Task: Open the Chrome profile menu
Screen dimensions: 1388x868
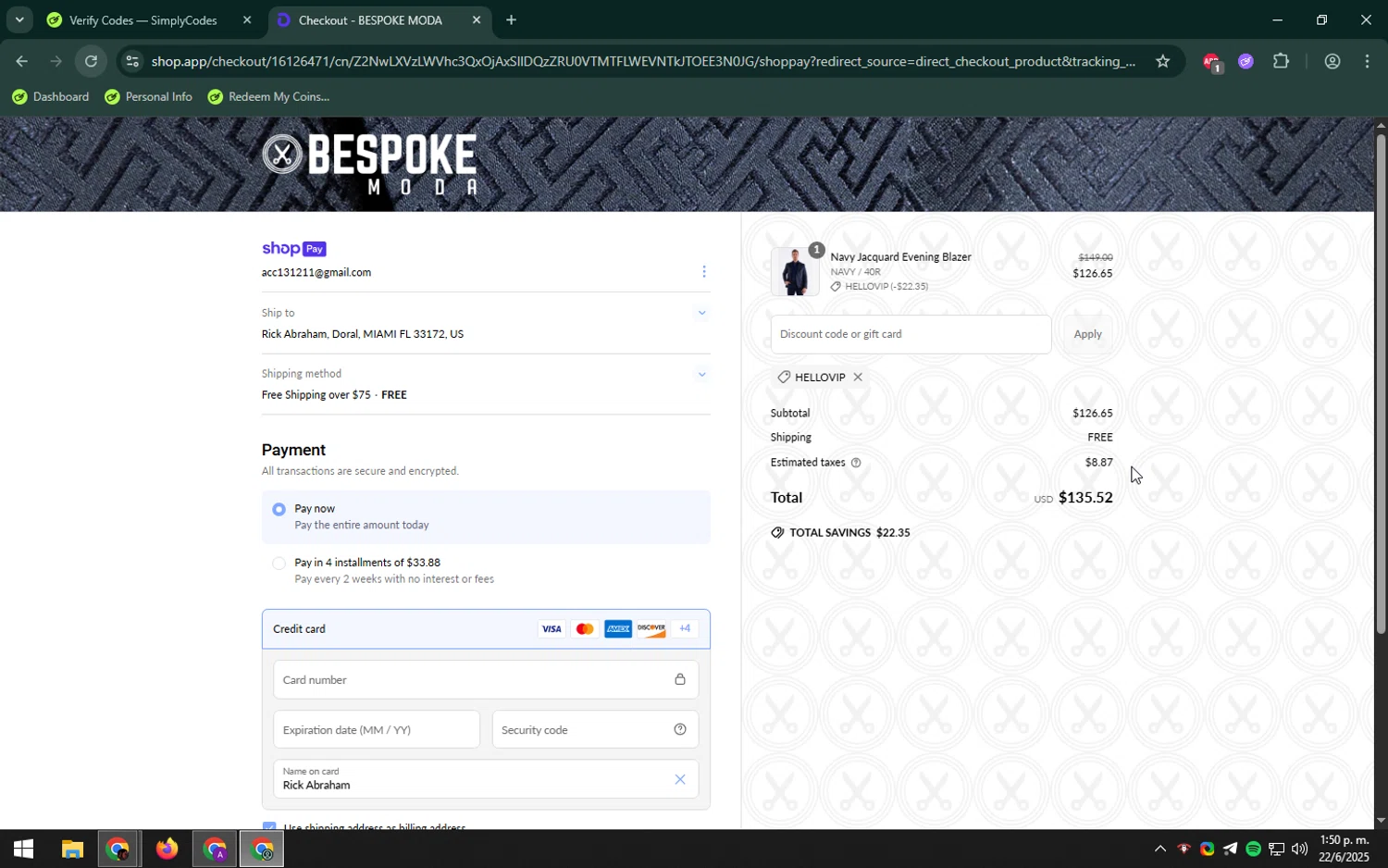Action: click(x=1332, y=62)
